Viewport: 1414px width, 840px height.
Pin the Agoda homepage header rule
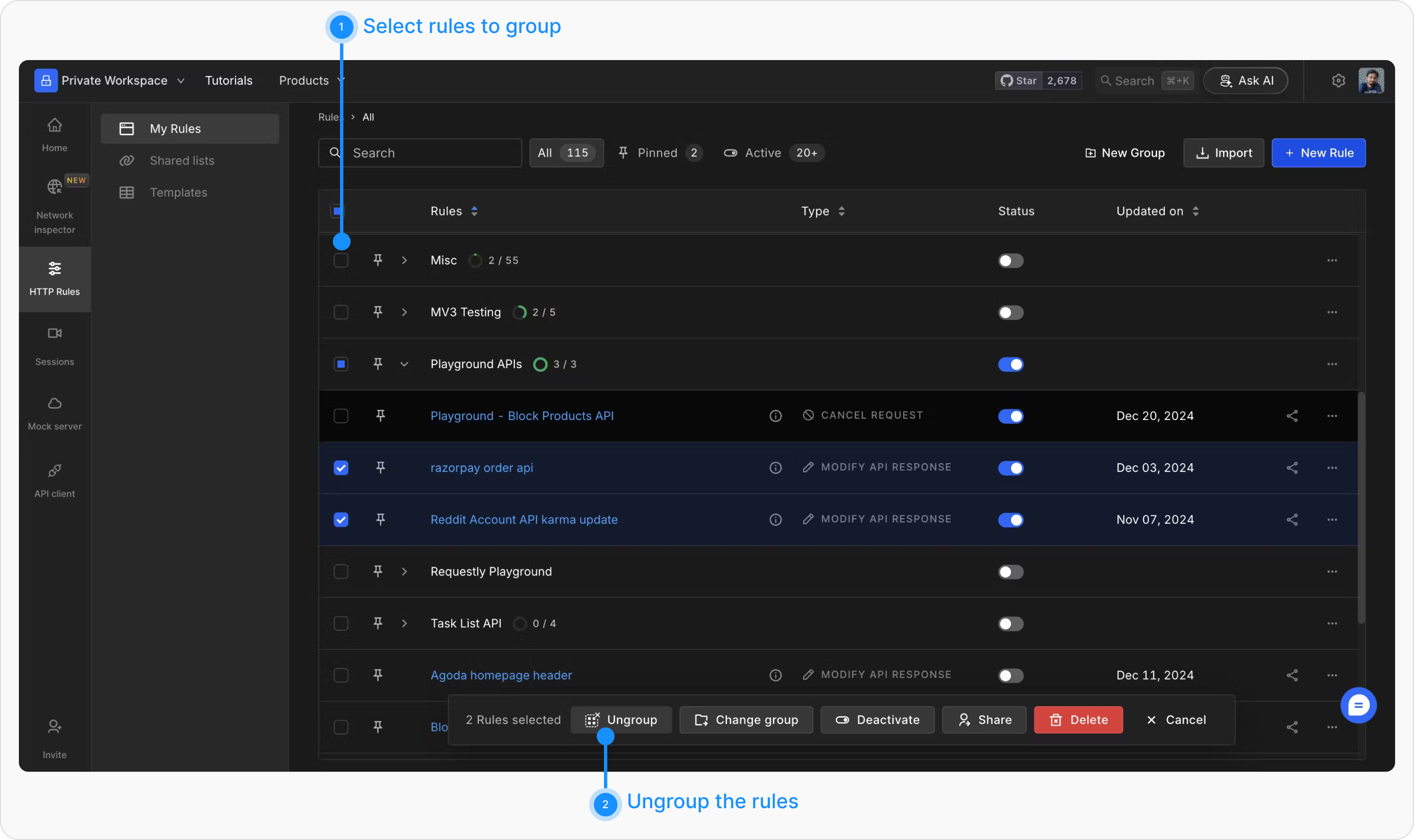tap(378, 675)
